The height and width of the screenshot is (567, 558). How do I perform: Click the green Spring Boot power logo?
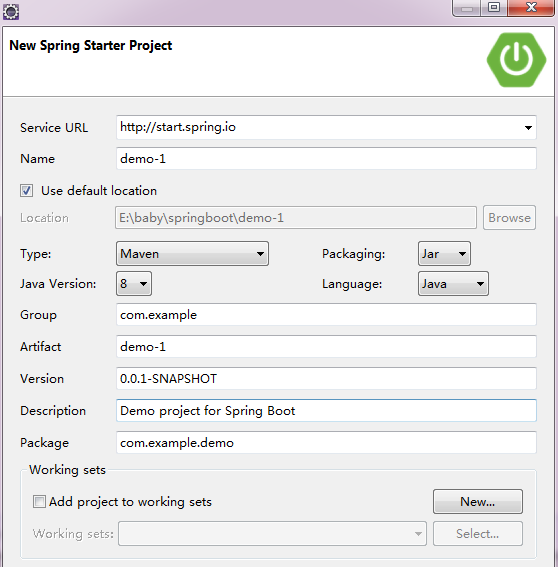[516, 60]
